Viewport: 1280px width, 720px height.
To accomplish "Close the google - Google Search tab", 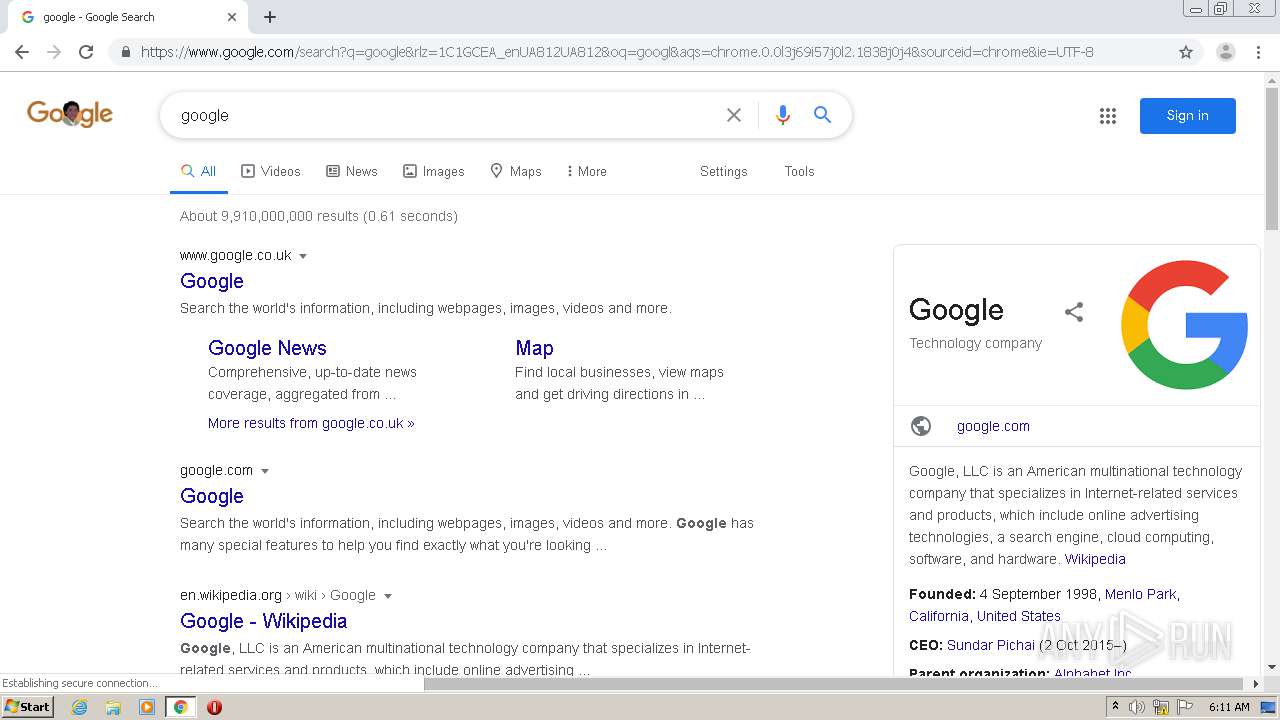I will click(x=232, y=17).
